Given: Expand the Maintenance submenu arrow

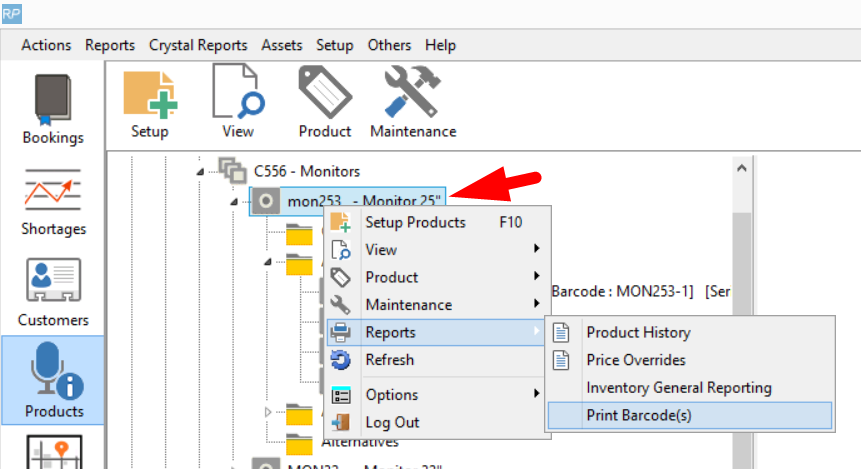Looking at the screenshot, I should click(536, 304).
